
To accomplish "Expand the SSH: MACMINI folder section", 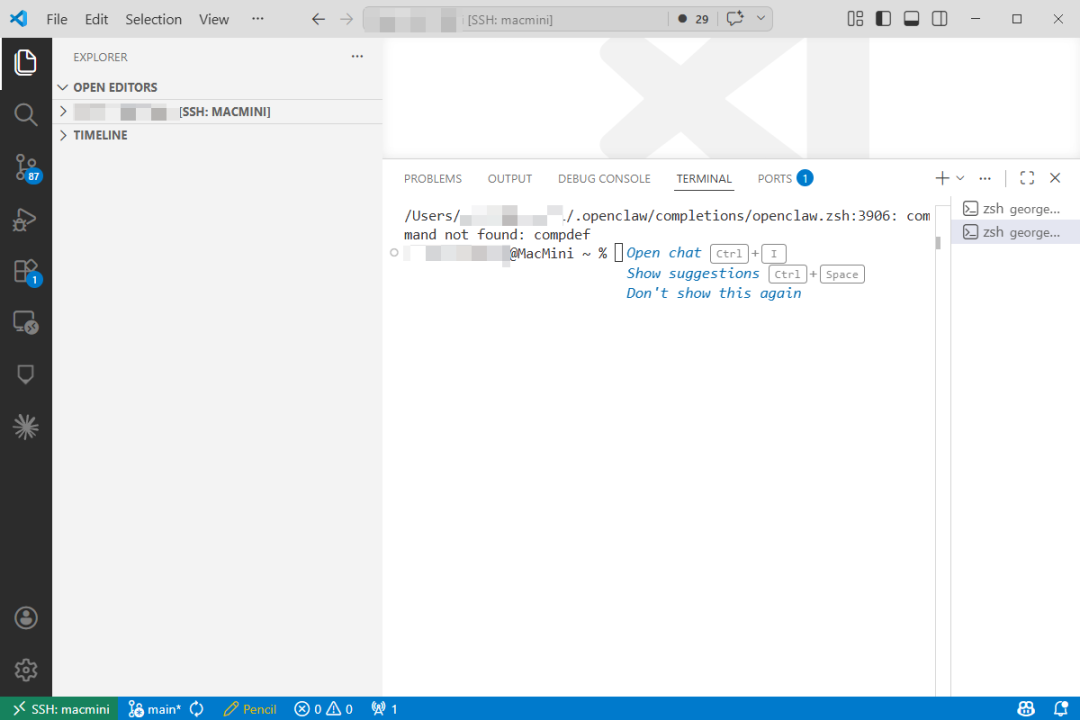I will 218,112.
